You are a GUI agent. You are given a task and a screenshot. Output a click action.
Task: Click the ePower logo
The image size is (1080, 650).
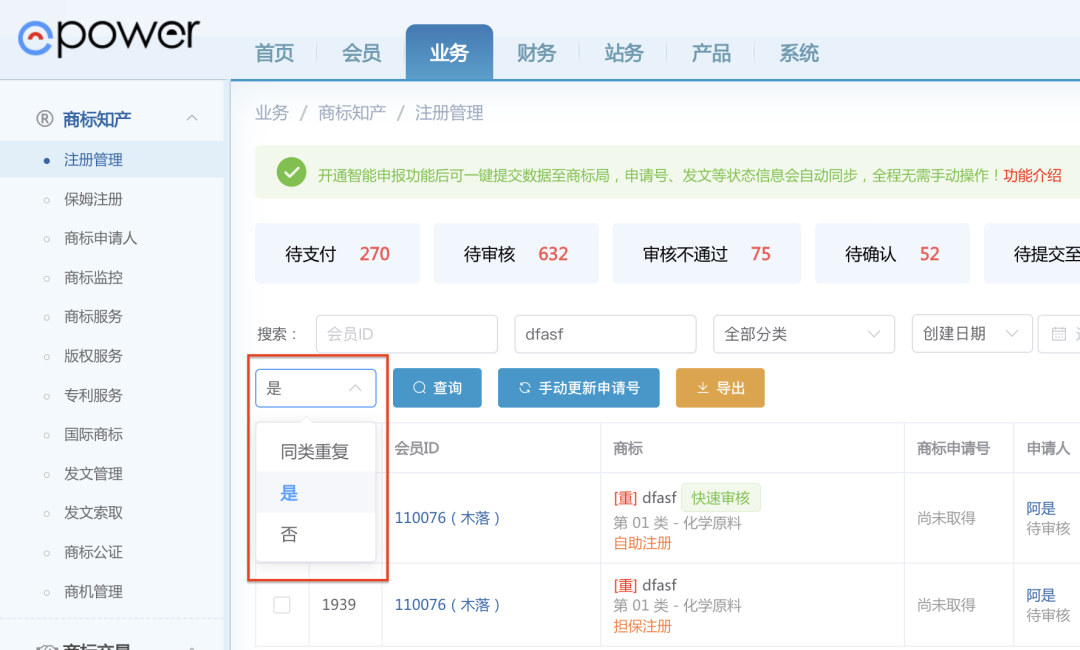click(x=109, y=36)
